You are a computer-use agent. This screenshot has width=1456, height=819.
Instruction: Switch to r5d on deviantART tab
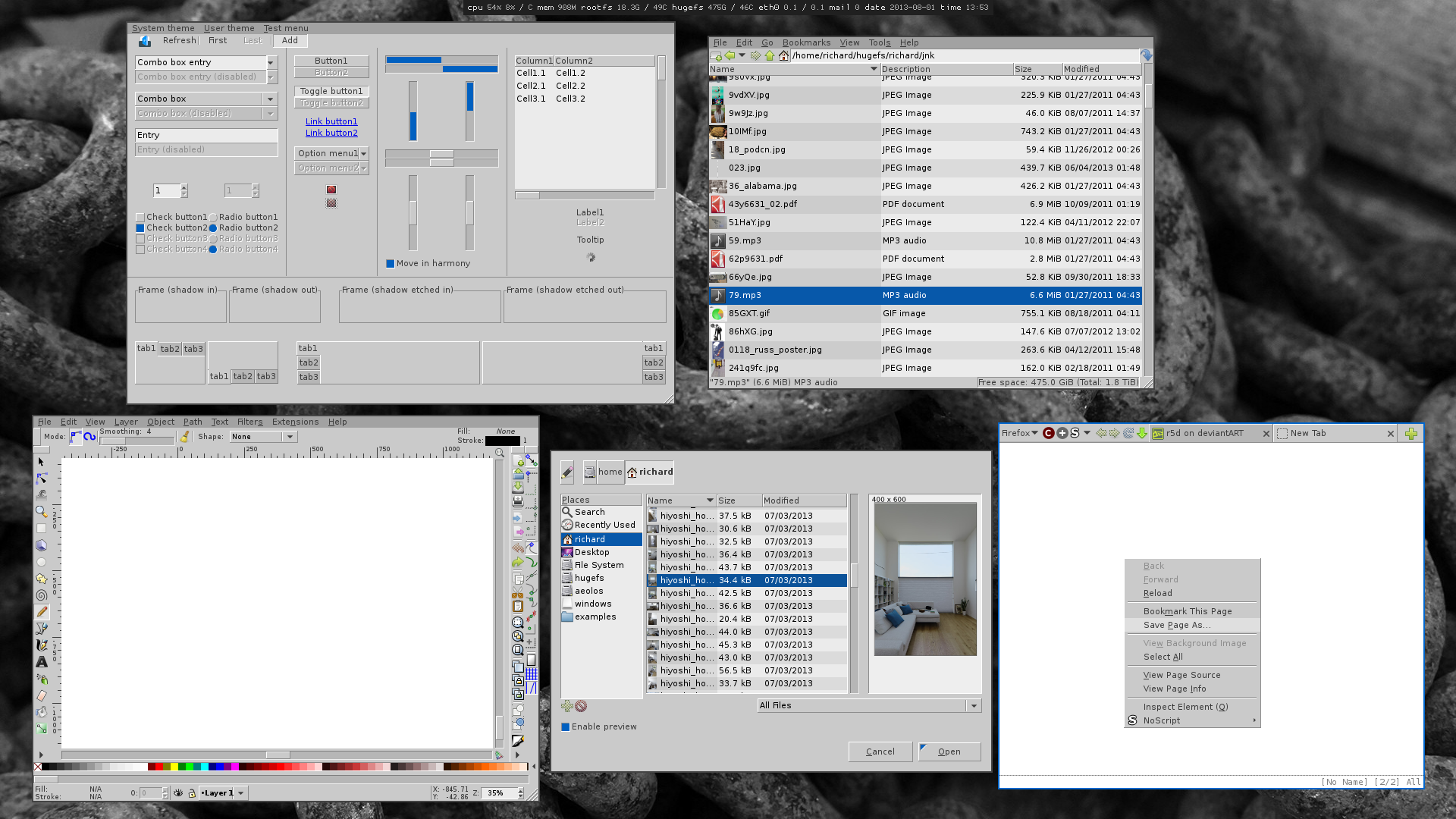click(1211, 434)
